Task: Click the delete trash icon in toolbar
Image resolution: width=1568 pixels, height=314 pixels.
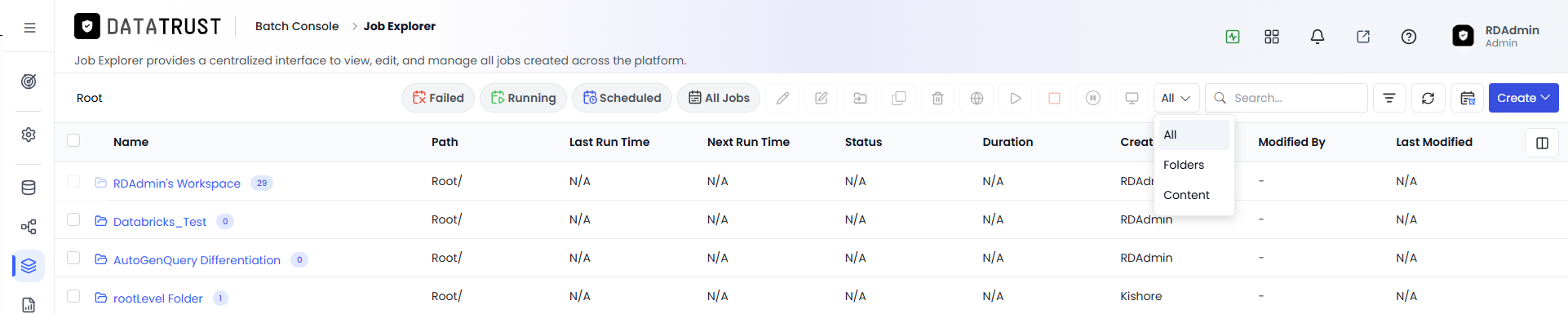Action: click(937, 98)
